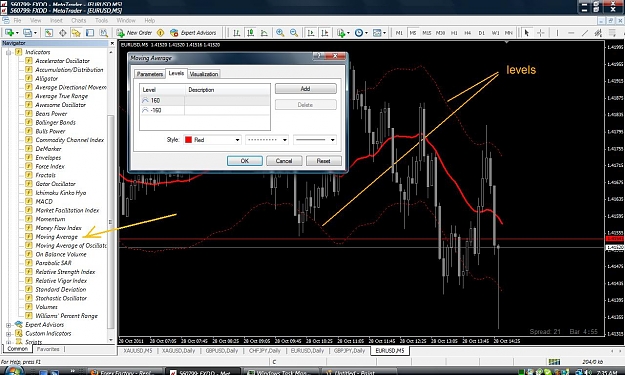Switch chart to candlesticks
The image size is (625, 375).
[x=251, y=33]
